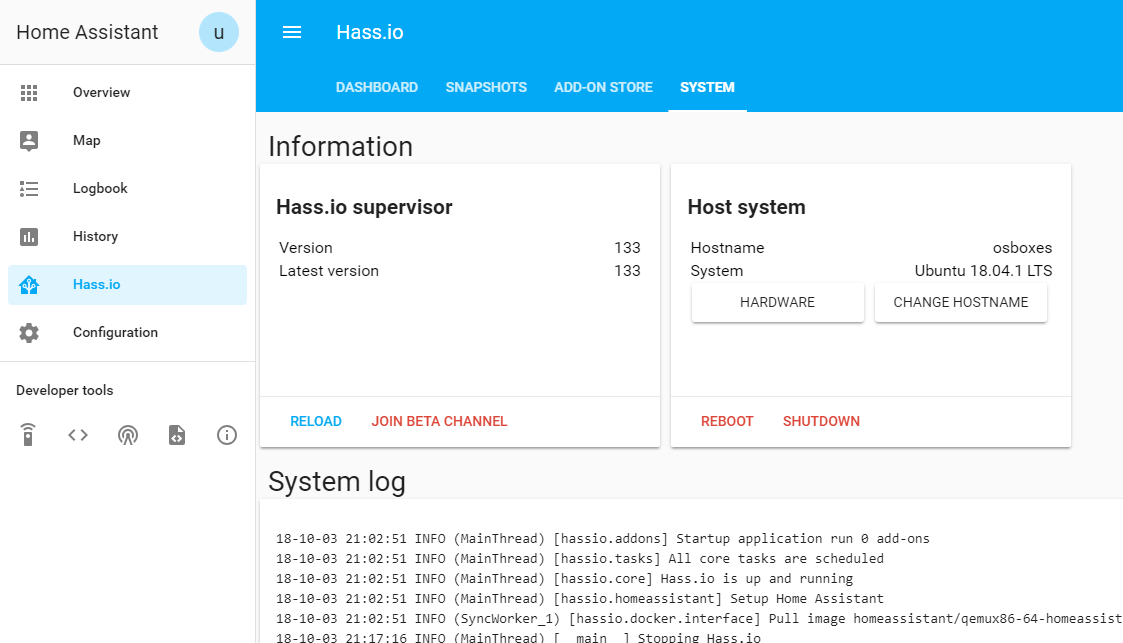The width and height of the screenshot is (1123, 643).
Task: Click the Logbook list icon
Action: [29, 189]
